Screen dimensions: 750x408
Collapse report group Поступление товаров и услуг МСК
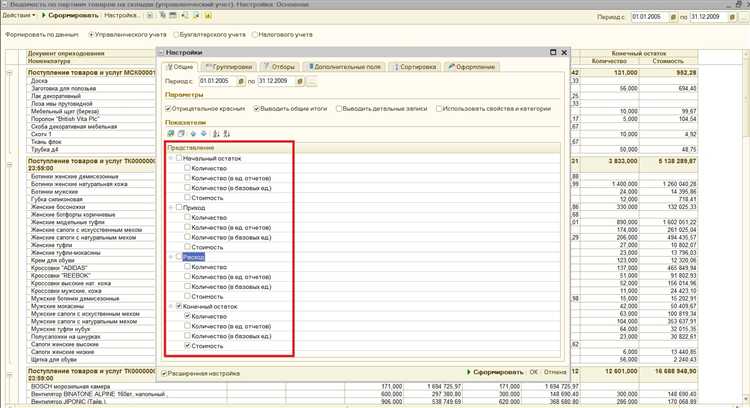coord(10,73)
